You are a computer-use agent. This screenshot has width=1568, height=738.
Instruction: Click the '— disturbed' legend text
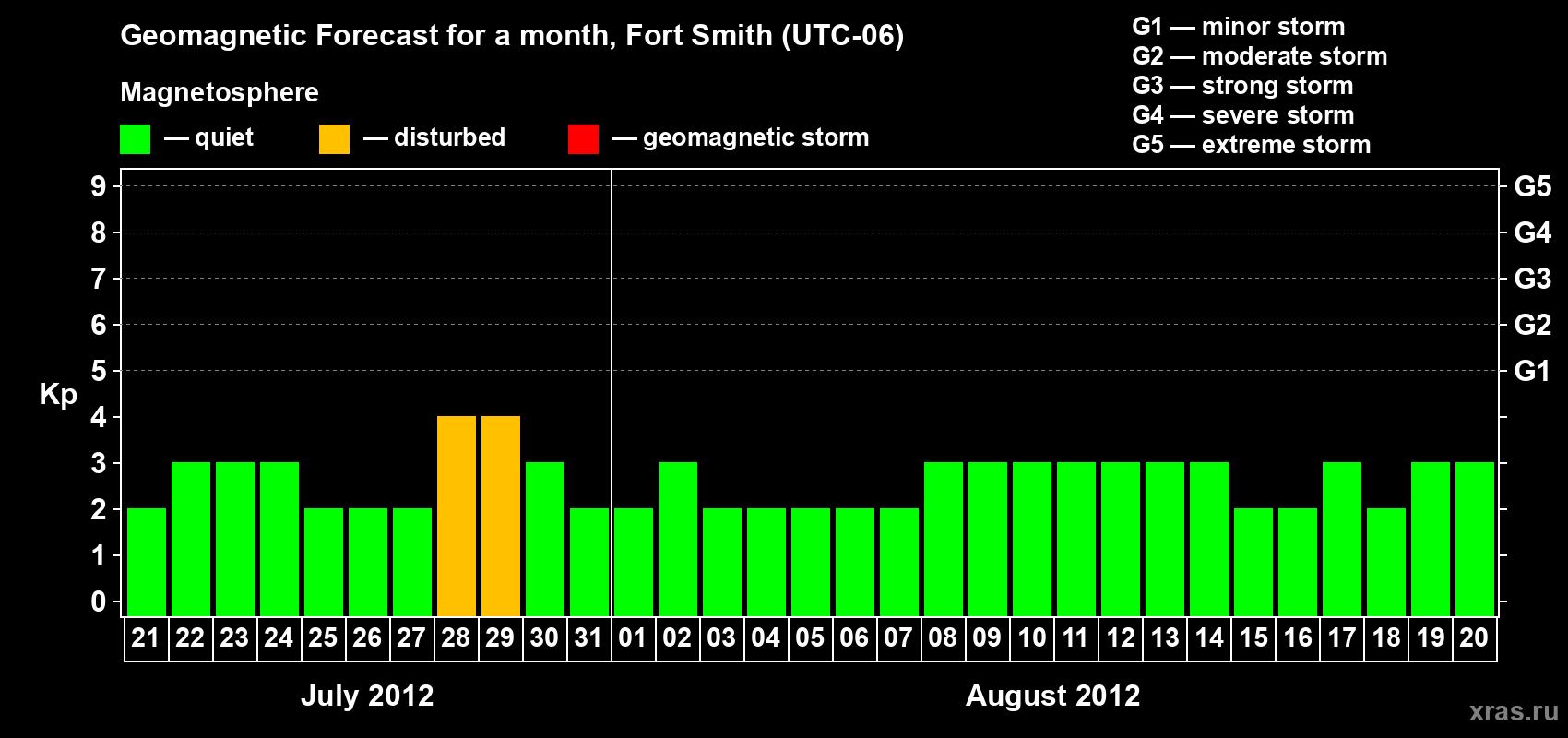tap(434, 138)
